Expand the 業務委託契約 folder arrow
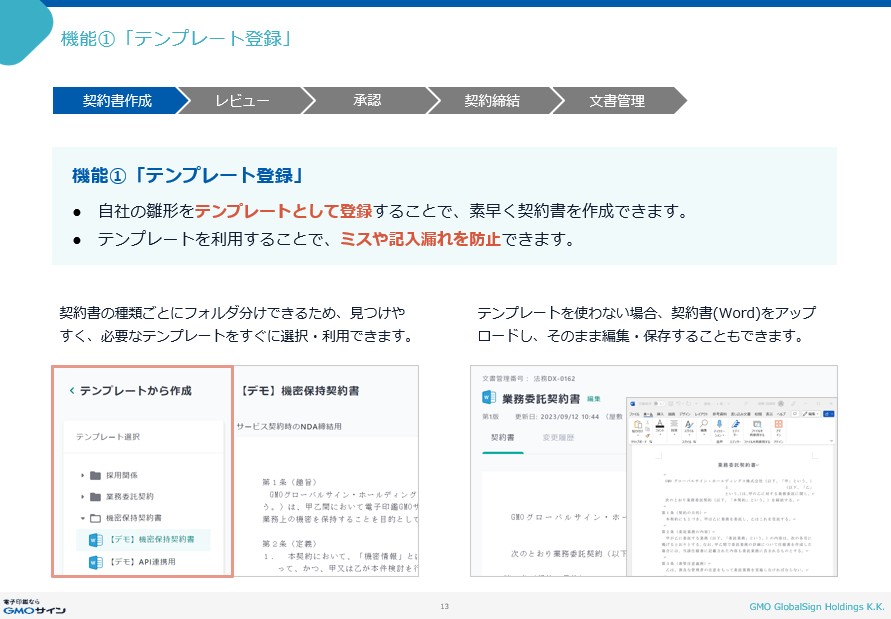 (83, 496)
